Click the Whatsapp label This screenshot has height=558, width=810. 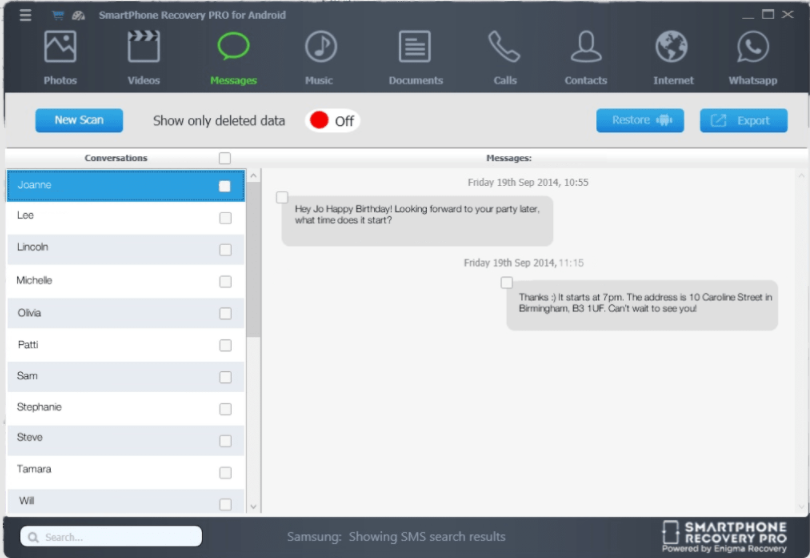coord(753,81)
